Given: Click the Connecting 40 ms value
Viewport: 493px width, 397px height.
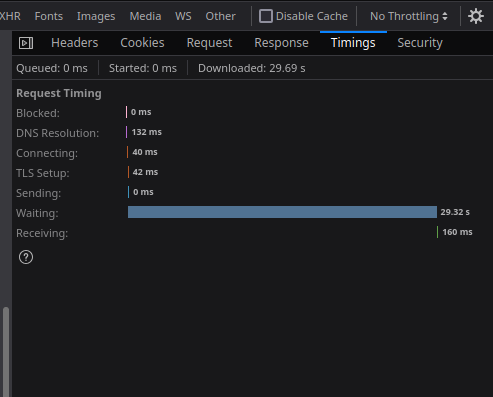Looking at the screenshot, I should pos(145,152).
